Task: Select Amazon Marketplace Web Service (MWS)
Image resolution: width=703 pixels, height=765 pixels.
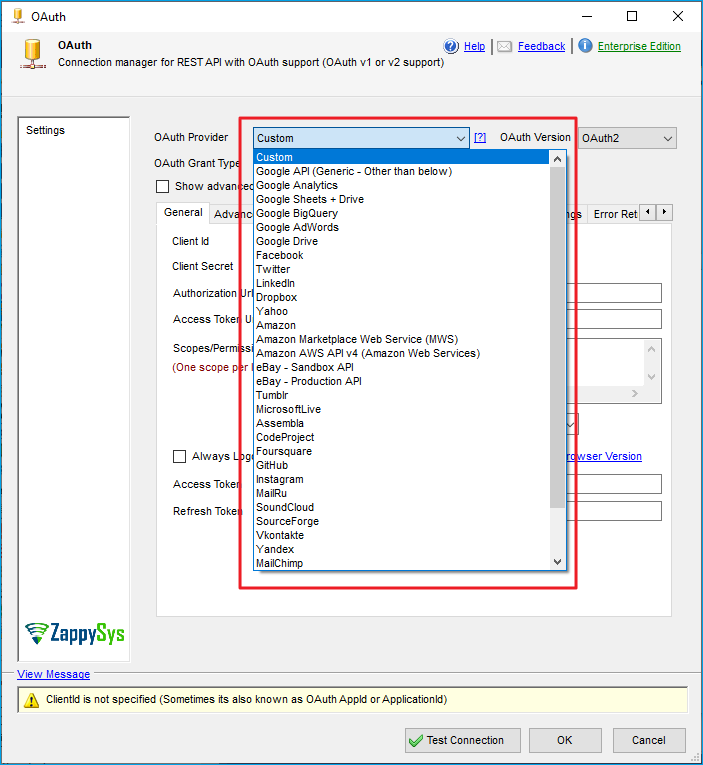Action: pos(402,339)
